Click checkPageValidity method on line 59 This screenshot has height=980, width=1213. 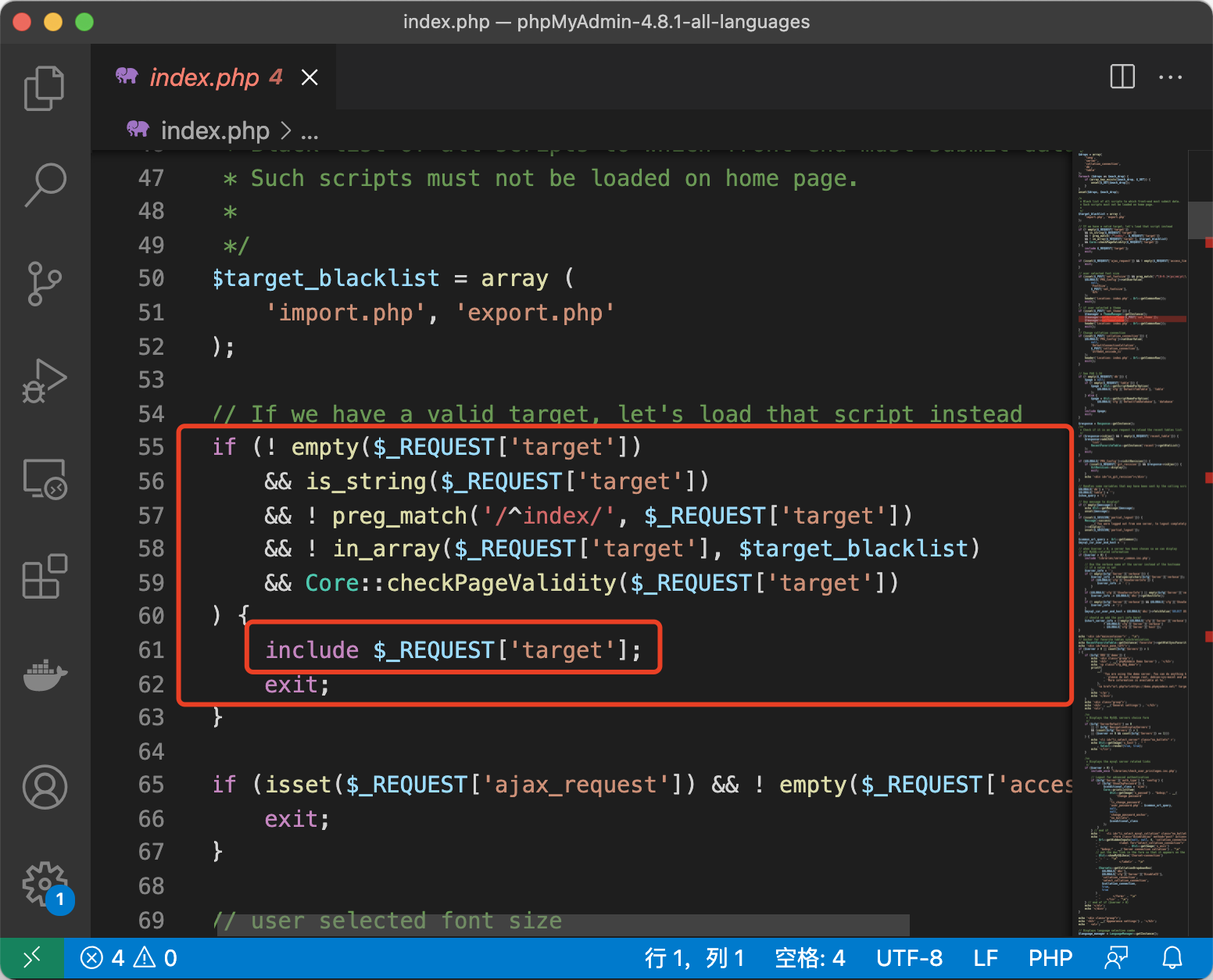[x=501, y=583]
